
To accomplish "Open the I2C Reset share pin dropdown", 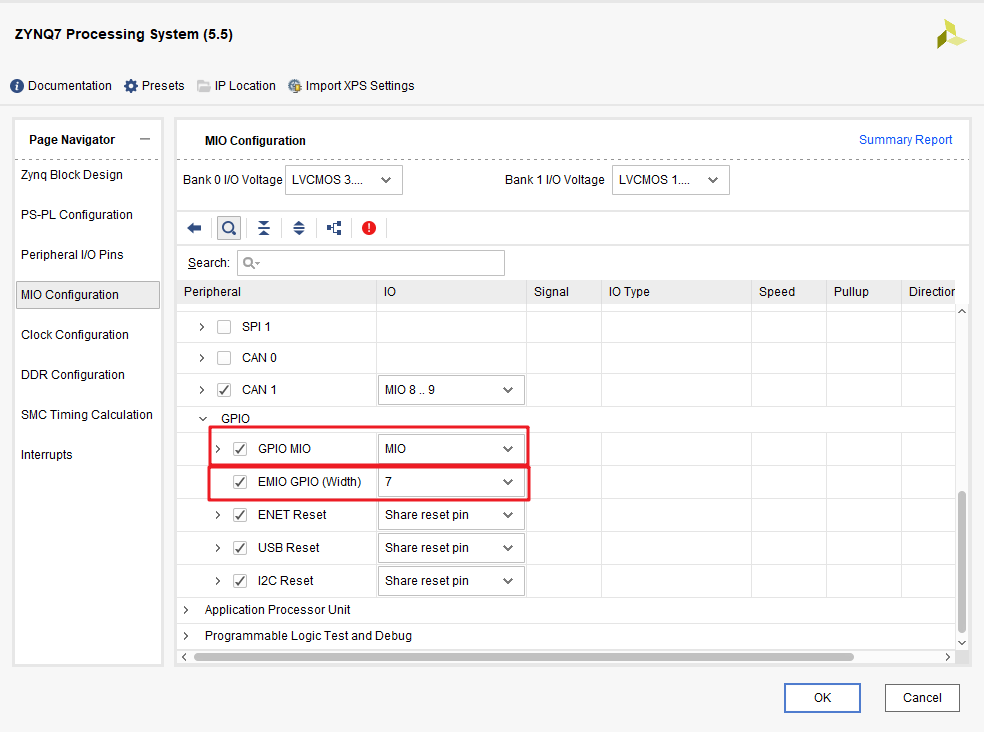I will [x=451, y=581].
